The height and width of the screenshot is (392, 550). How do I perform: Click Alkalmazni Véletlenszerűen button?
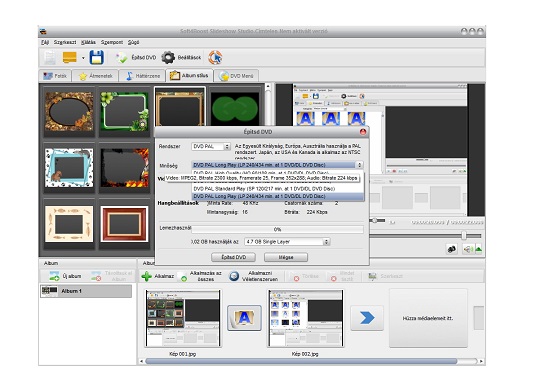tap(253, 276)
